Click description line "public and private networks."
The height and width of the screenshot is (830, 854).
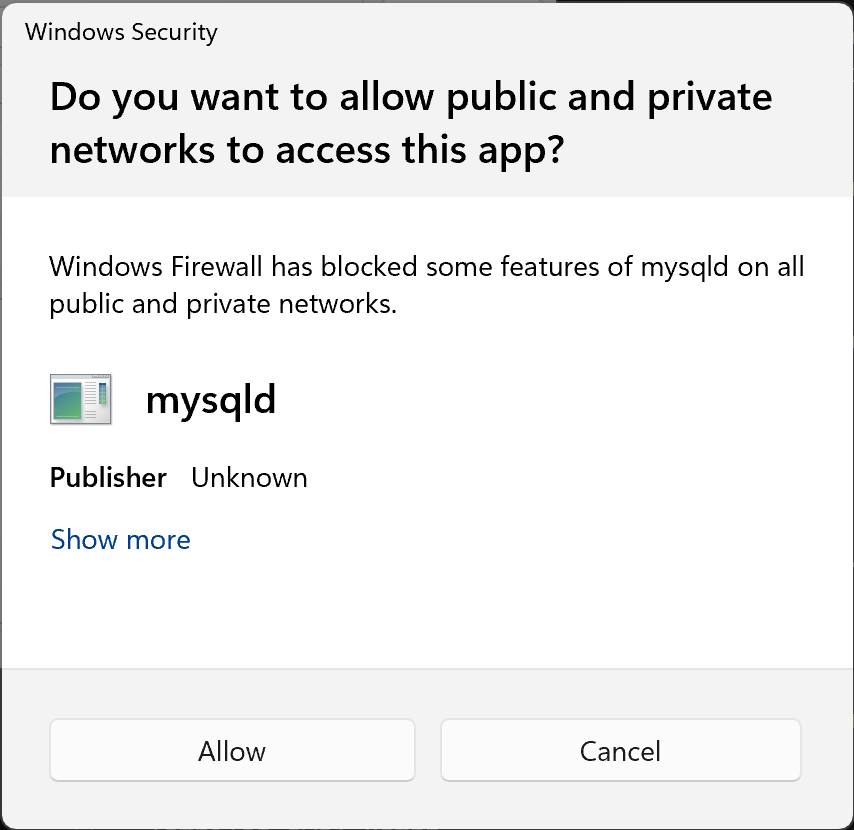[223, 304]
